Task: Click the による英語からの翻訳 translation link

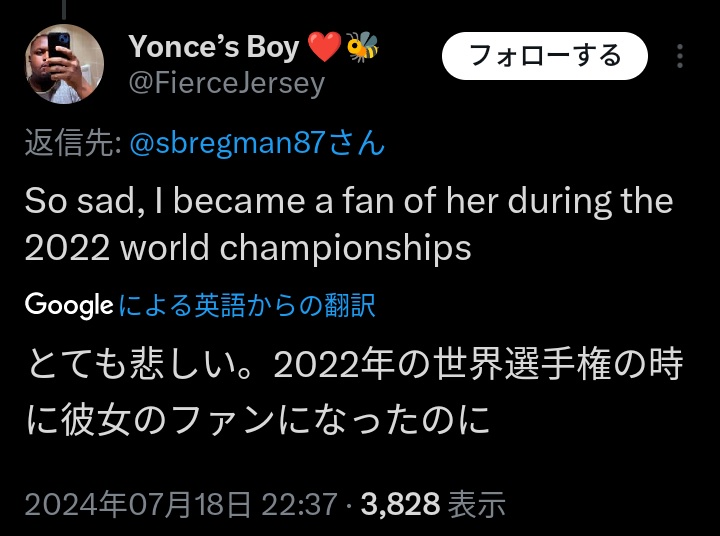Action: click(247, 305)
